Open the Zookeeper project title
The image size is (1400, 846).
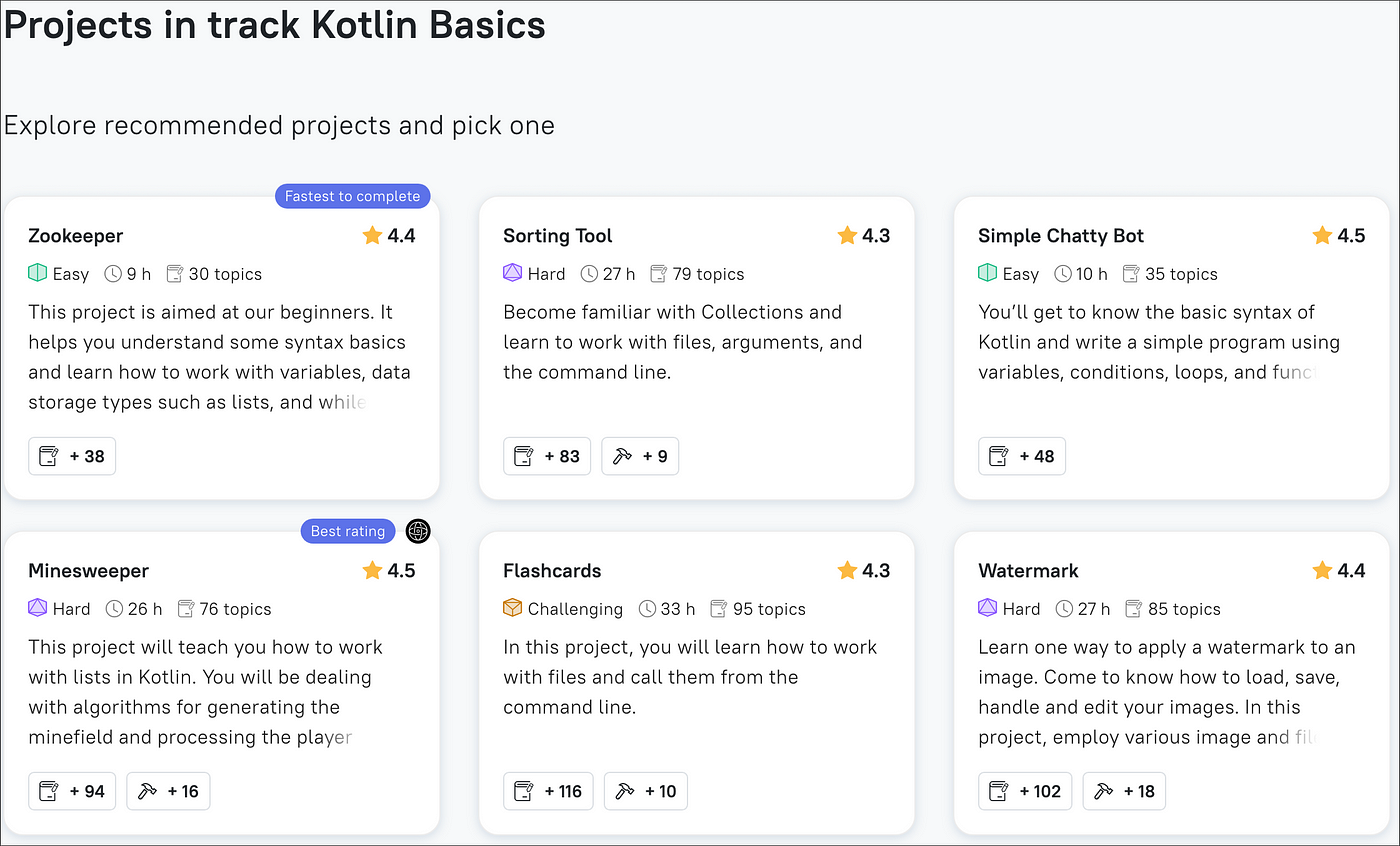[76, 236]
